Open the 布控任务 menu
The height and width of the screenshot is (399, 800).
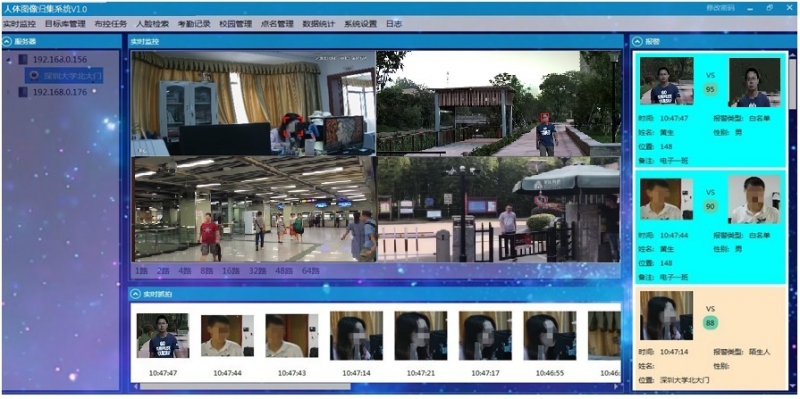tap(110, 24)
